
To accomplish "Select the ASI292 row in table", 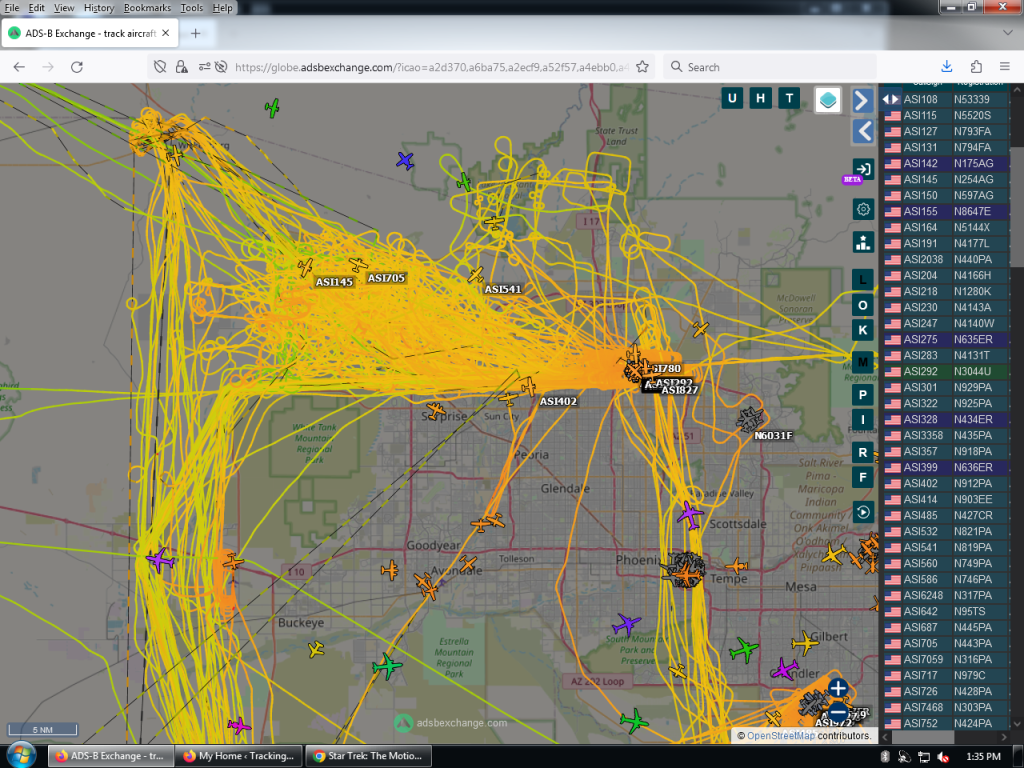I will point(946,371).
